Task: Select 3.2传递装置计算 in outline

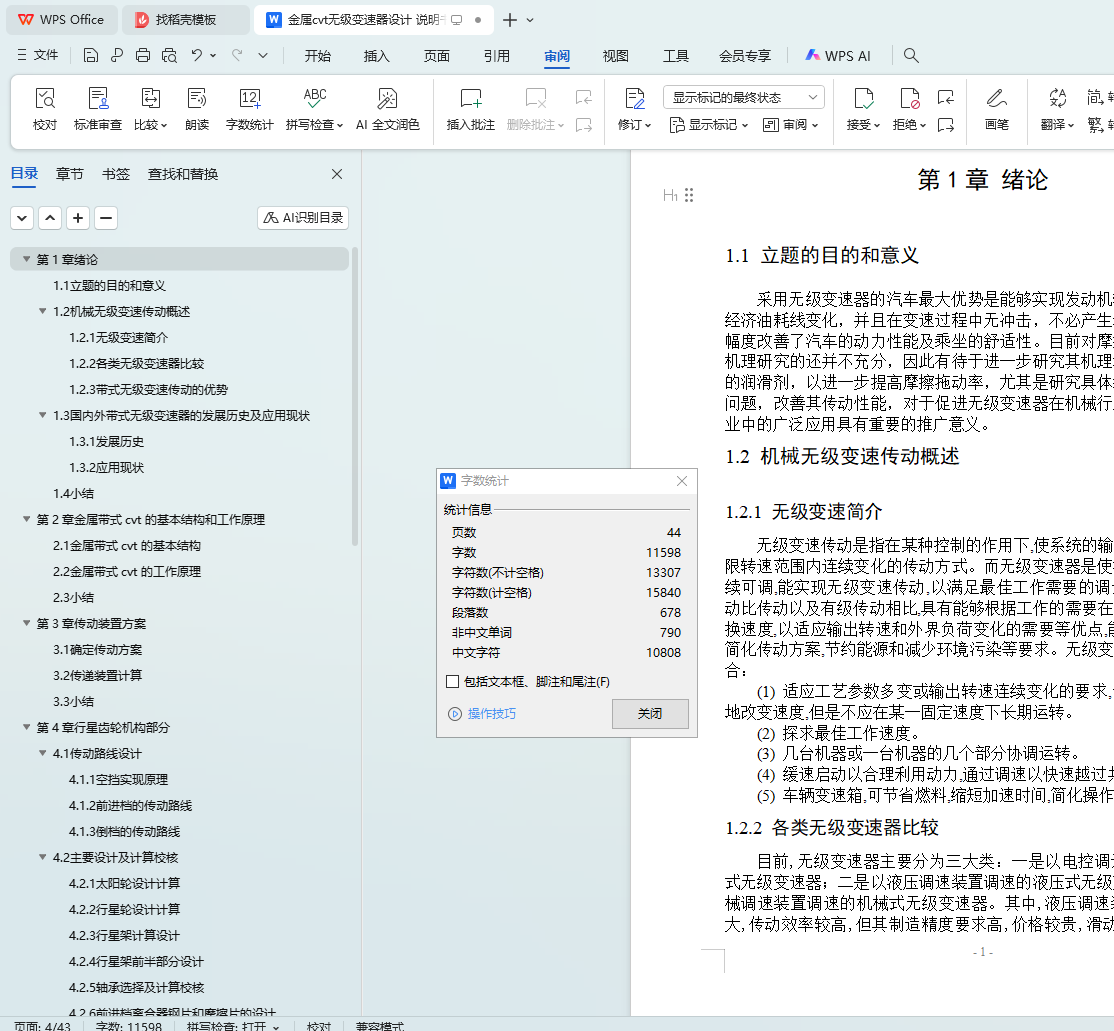Action: click(97, 675)
